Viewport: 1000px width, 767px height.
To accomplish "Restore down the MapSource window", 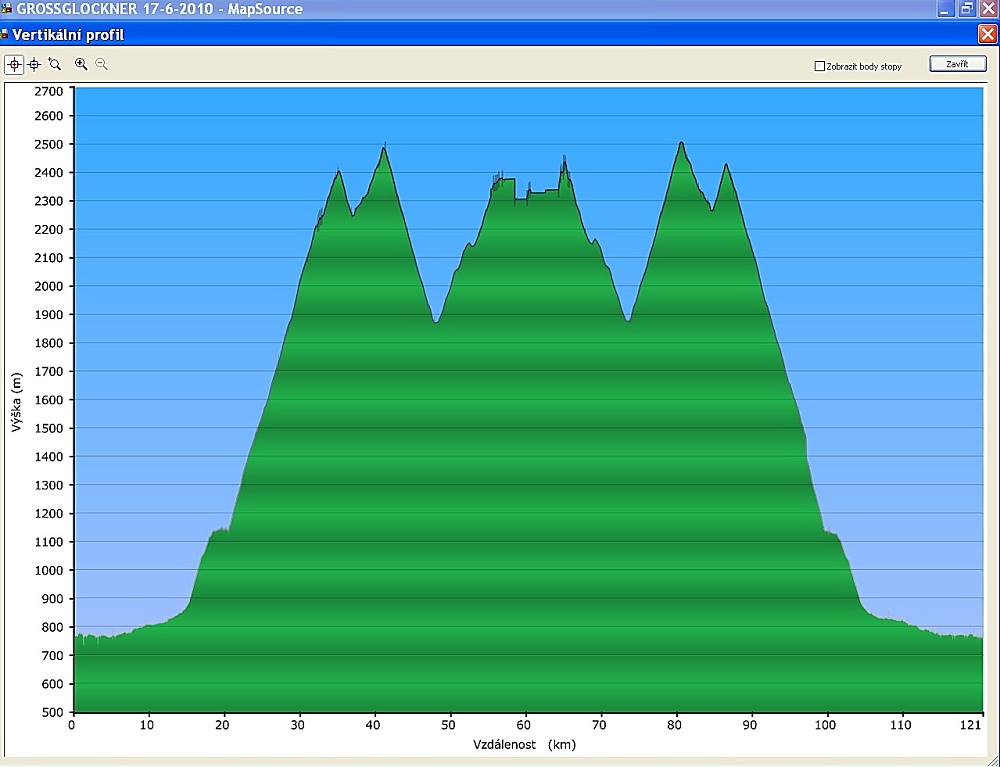I will coord(967,9).
